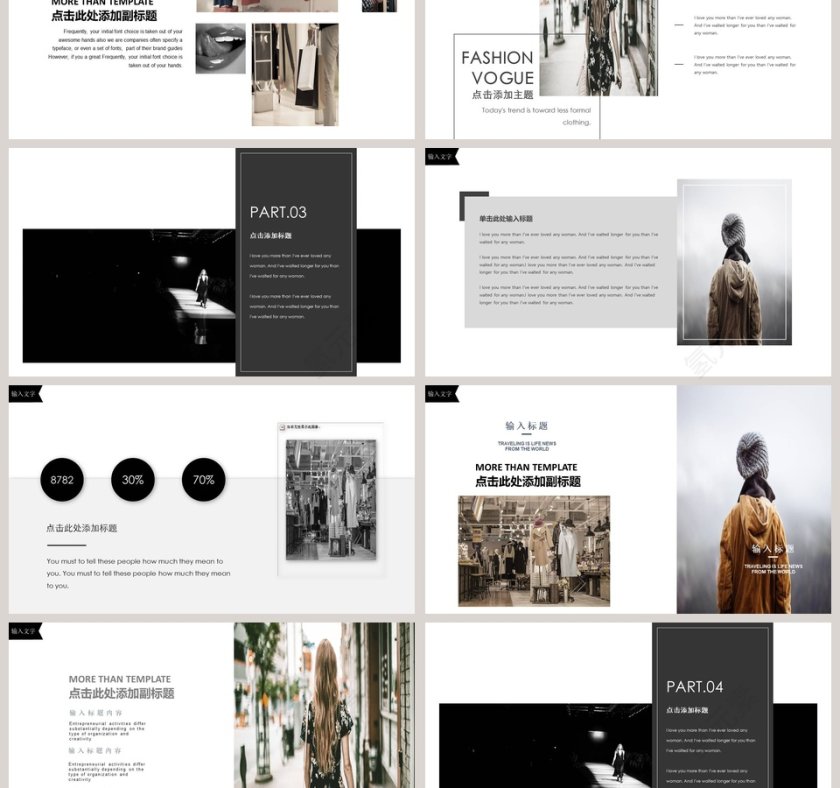Select the PART.03 heading

278,212
